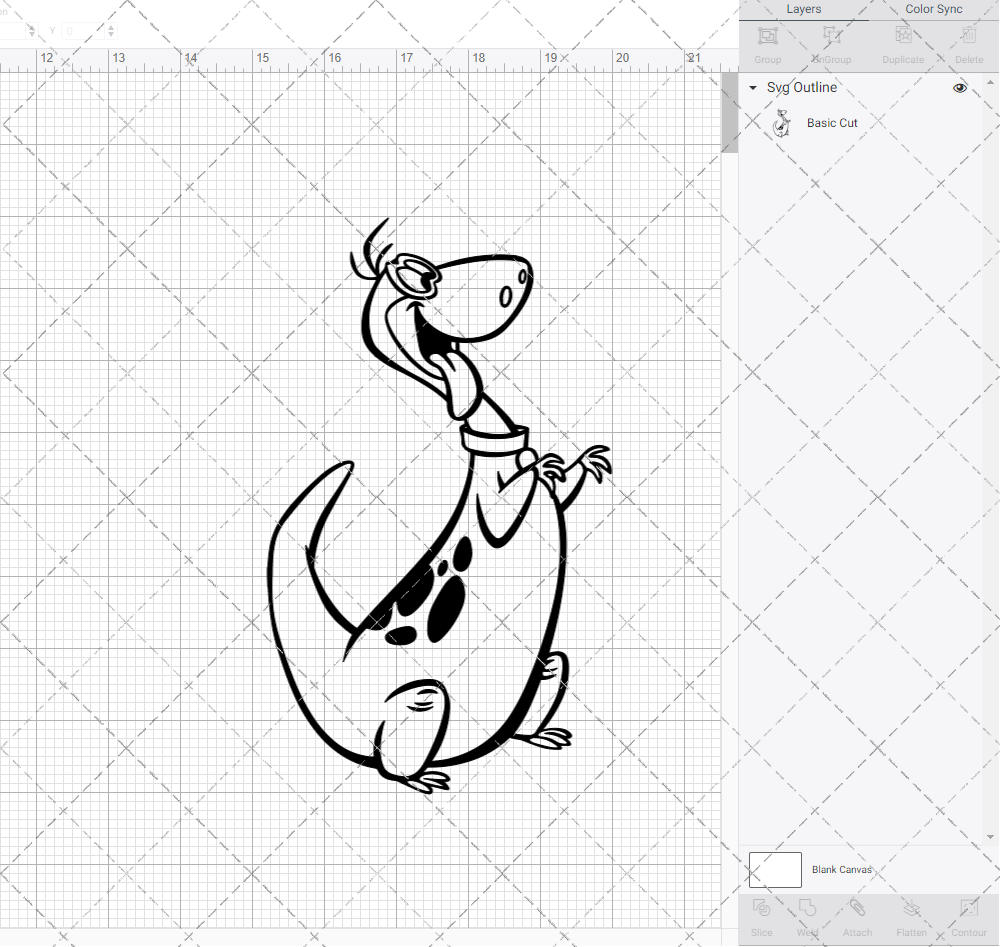
Task: Click the X position stepper arrows
Action: coord(32,31)
